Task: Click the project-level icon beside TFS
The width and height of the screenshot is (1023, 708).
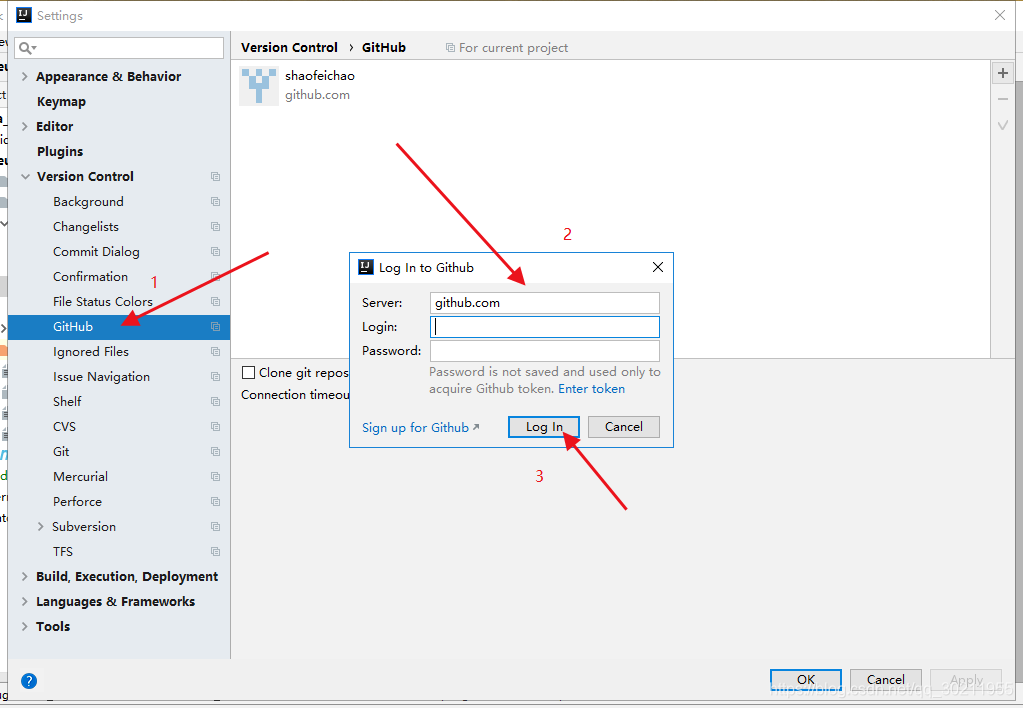Action: tap(215, 552)
